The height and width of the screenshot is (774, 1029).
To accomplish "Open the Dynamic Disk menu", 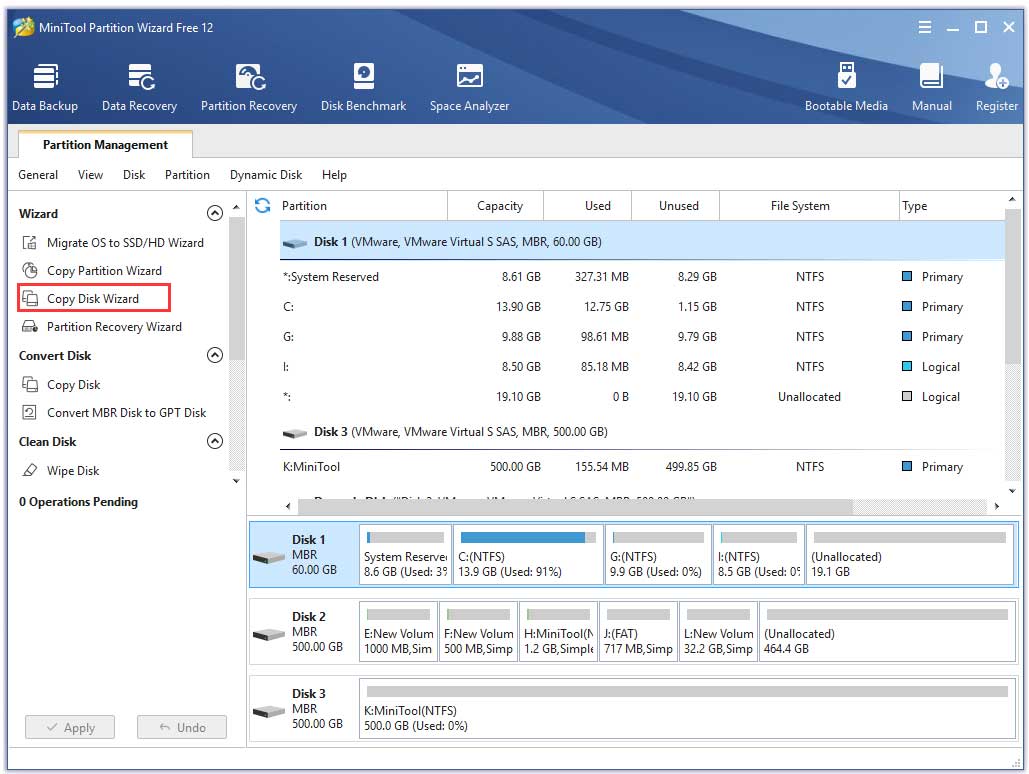I will point(266,175).
